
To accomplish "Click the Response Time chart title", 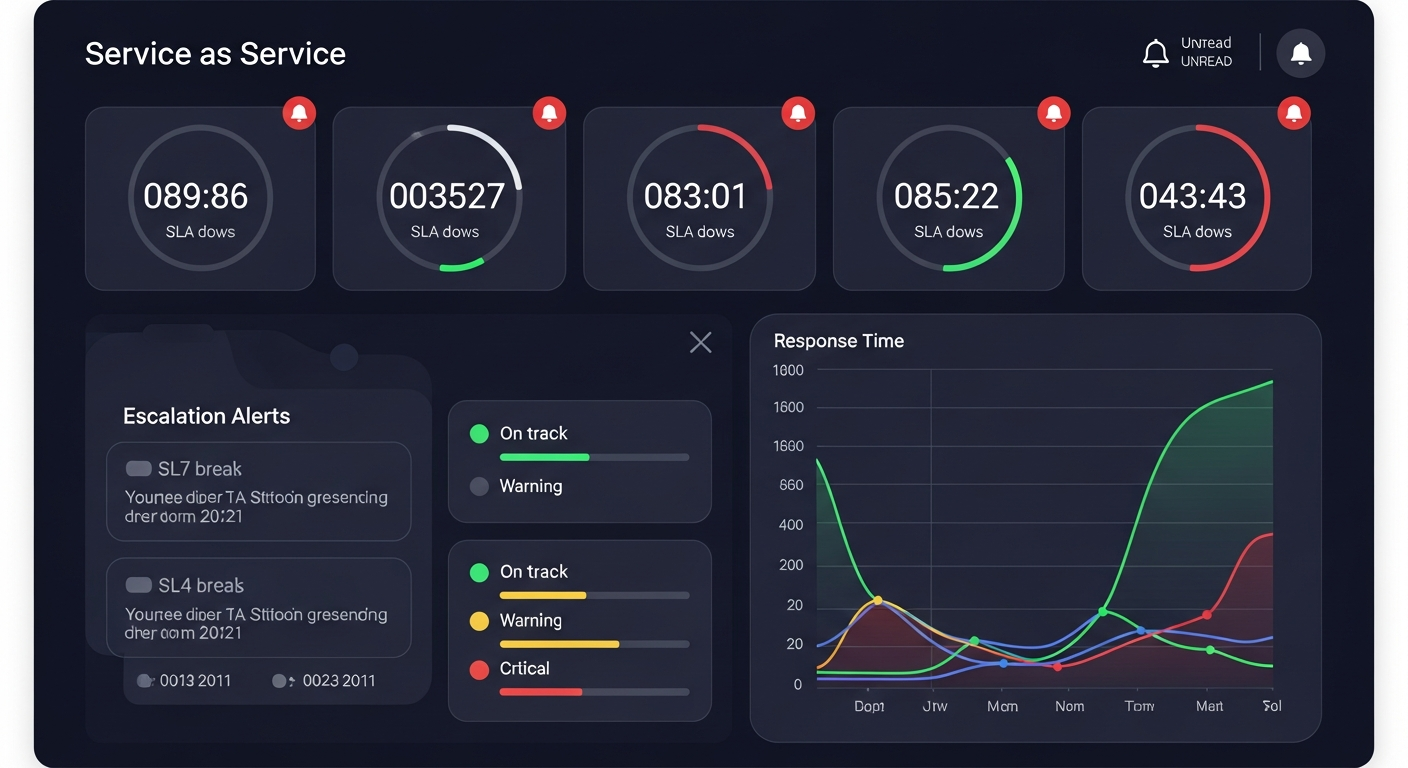I will coord(839,341).
